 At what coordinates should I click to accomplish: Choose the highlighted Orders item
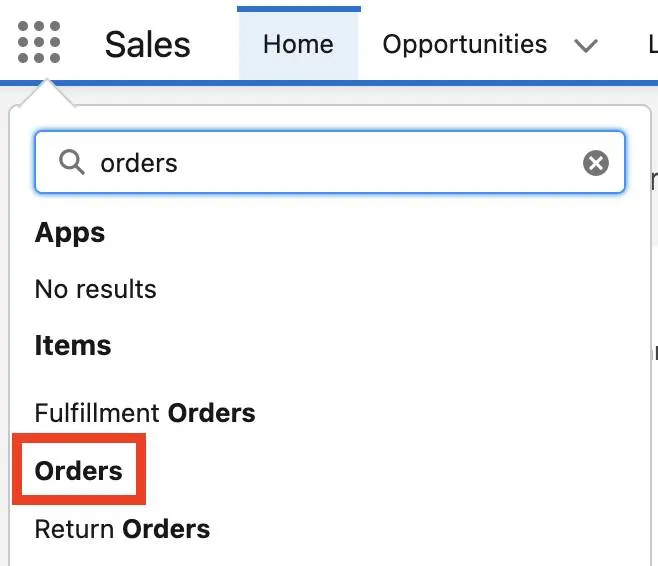[x=78, y=471]
